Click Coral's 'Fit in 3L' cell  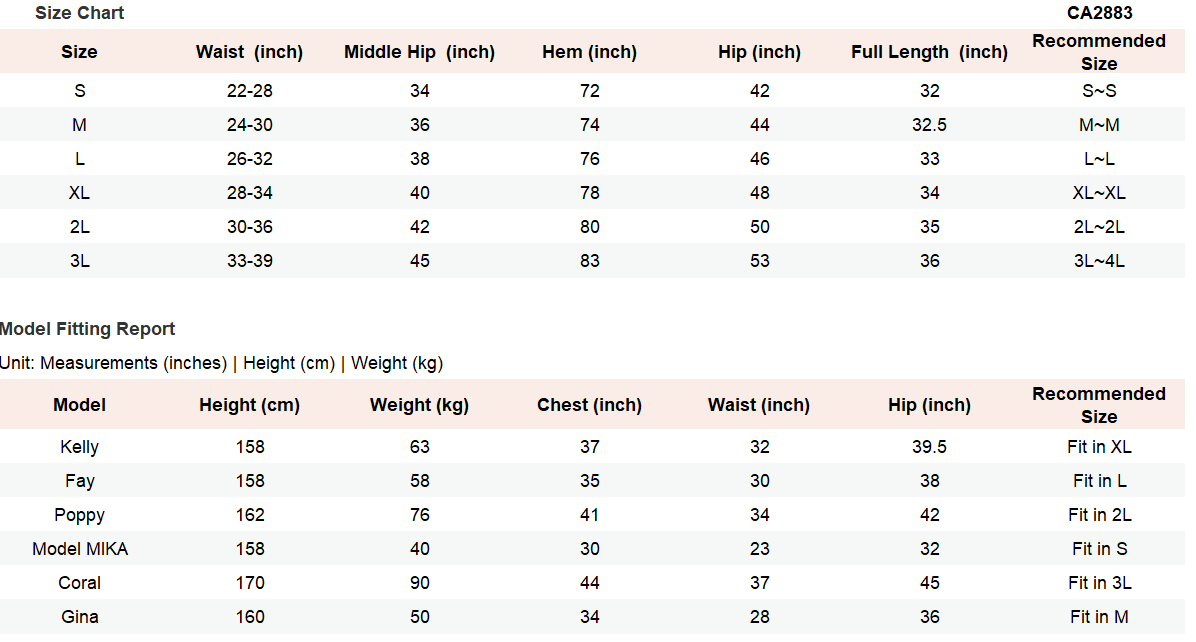click(x=1099, y=583)
